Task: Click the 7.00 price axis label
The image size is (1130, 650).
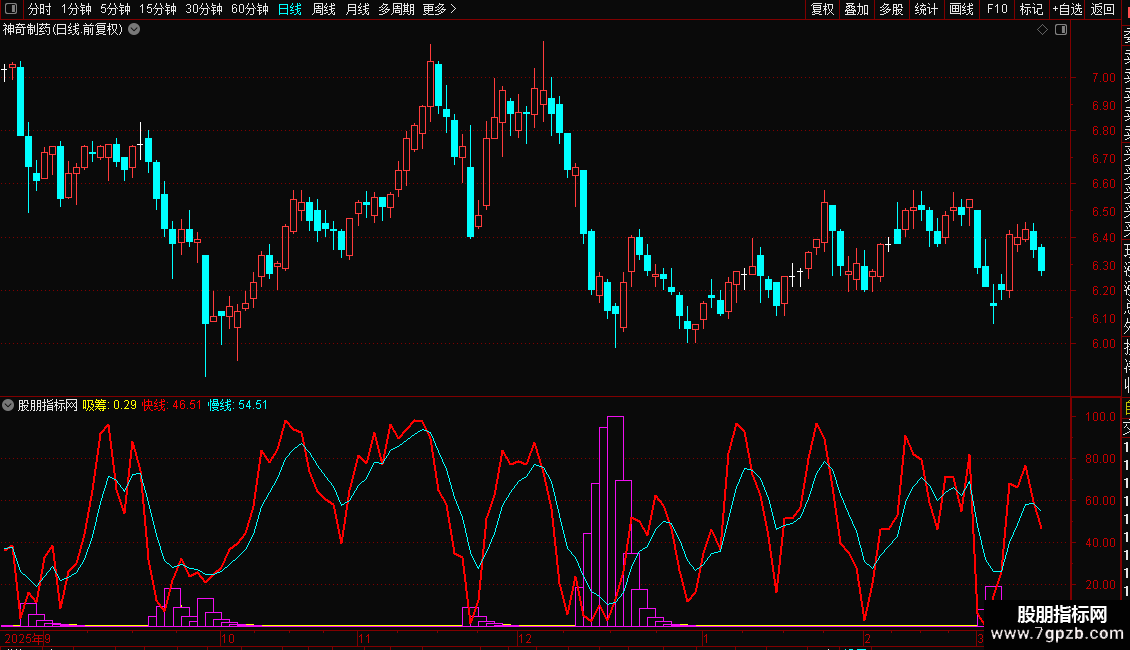Action: [x=1103, y=78]
